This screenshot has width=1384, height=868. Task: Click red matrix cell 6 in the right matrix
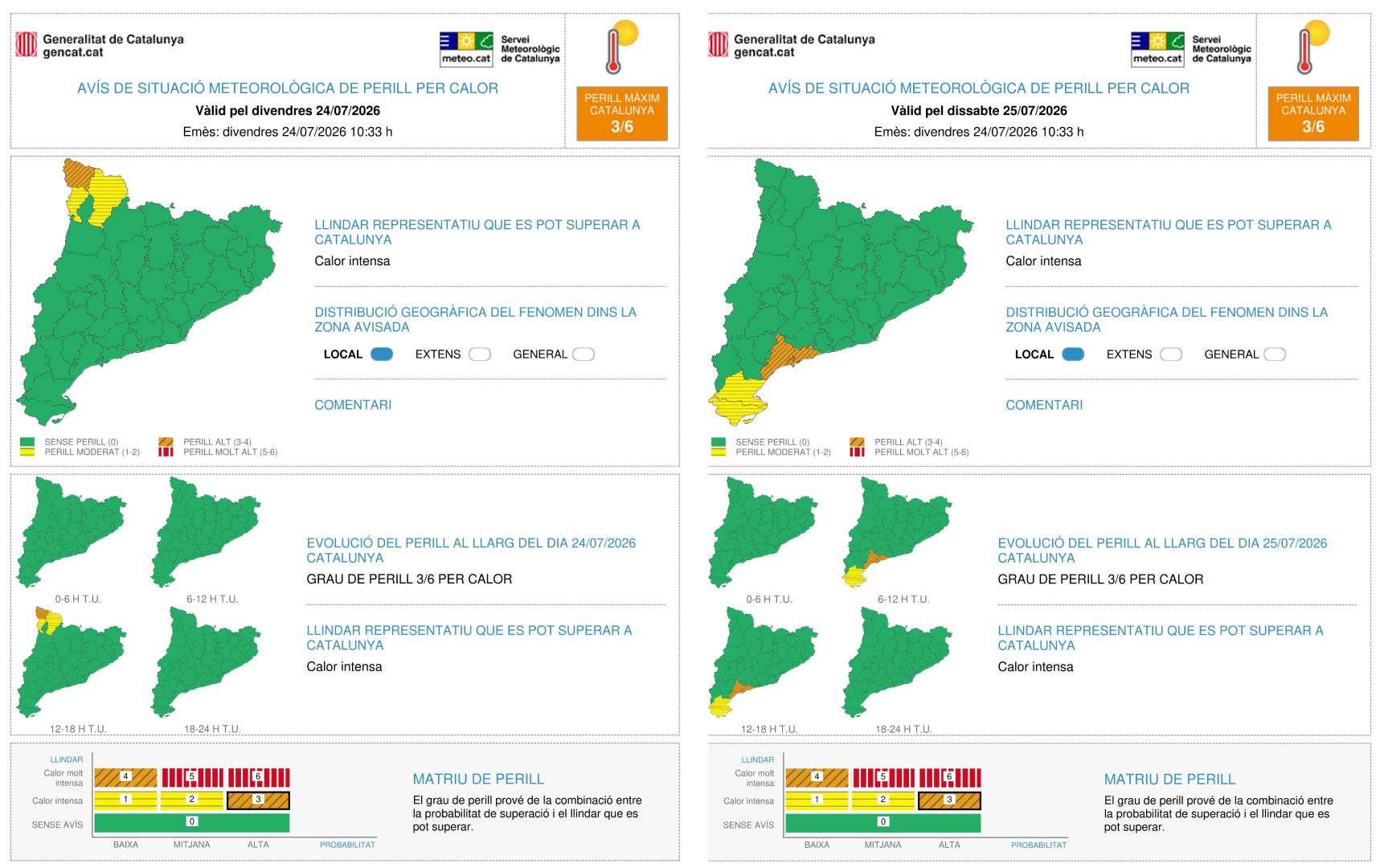pyautogui.click(x=949, y=777)
